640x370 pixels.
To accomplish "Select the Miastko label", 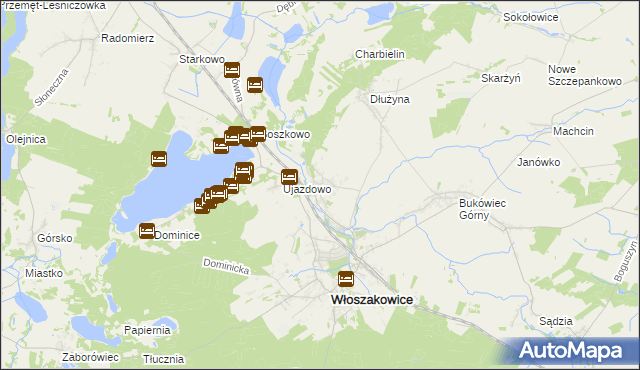I will tap(44, 273).
